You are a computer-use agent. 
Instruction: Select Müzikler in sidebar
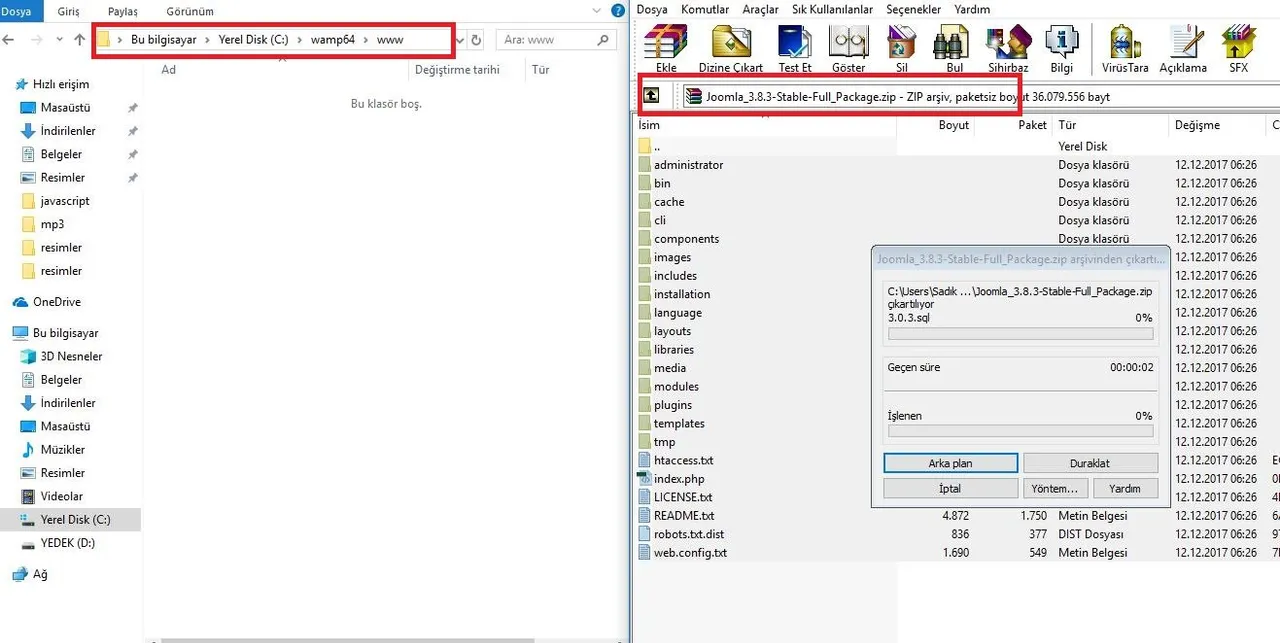(x=63, y=450)
